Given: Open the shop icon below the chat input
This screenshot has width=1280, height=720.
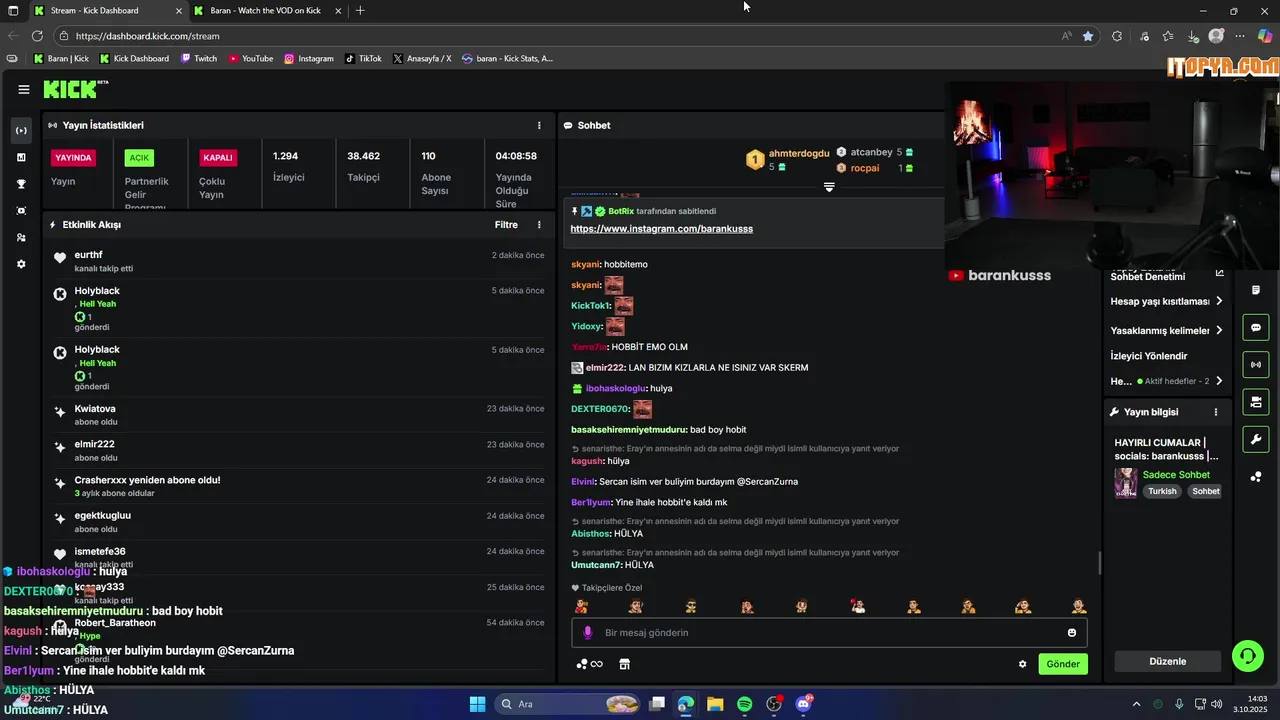Looking at the screenshot, I should (624, 664).
